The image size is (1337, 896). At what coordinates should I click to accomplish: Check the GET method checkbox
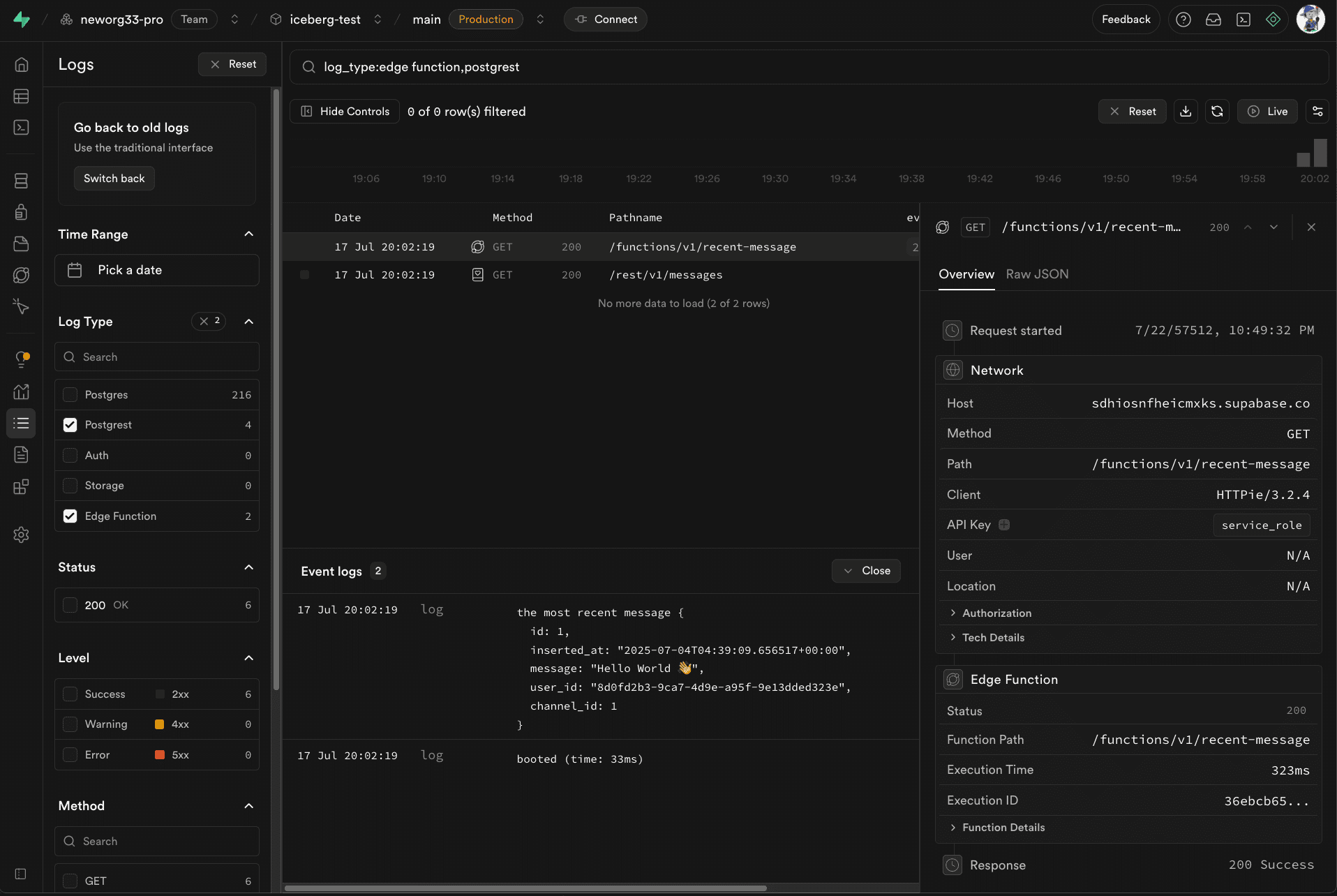click(70, 881)
